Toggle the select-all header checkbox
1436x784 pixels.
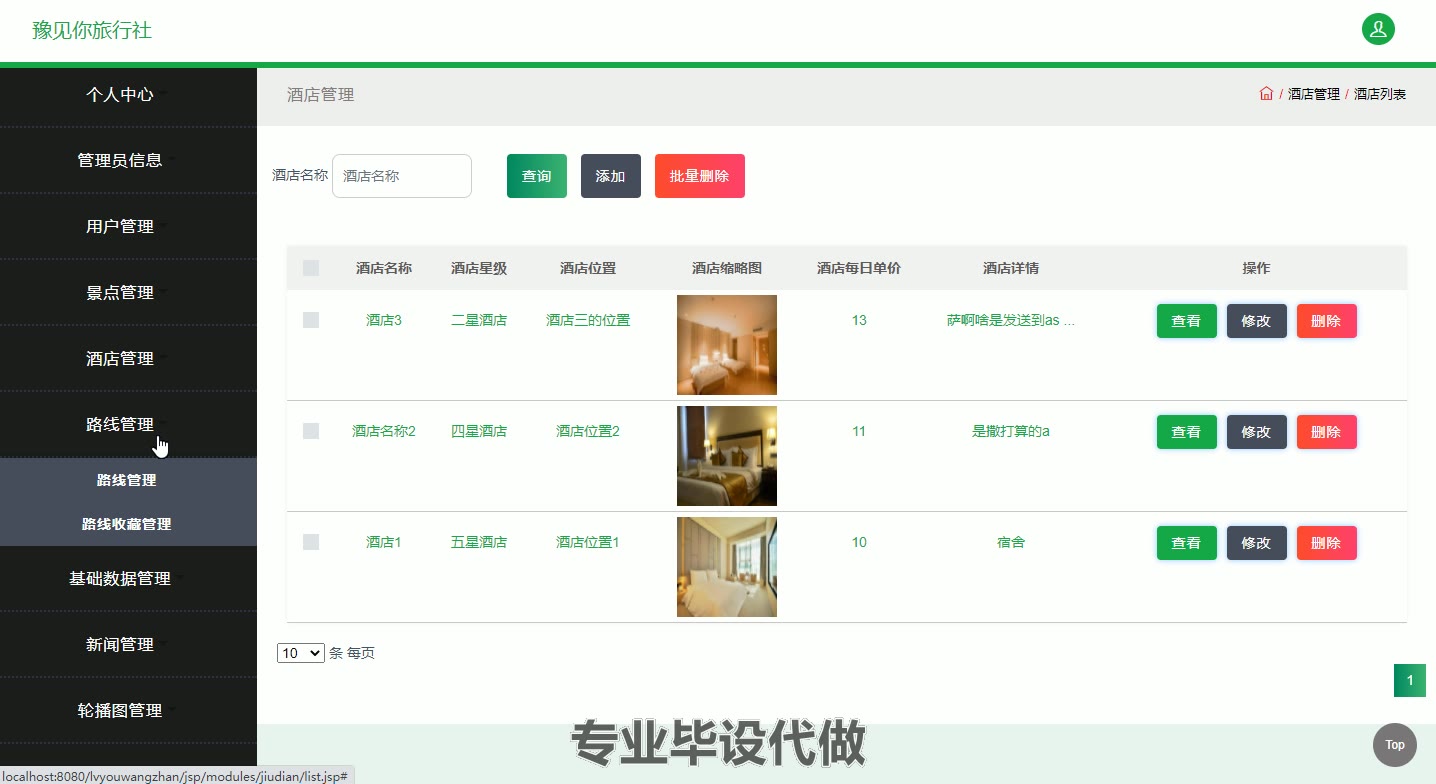311,268
